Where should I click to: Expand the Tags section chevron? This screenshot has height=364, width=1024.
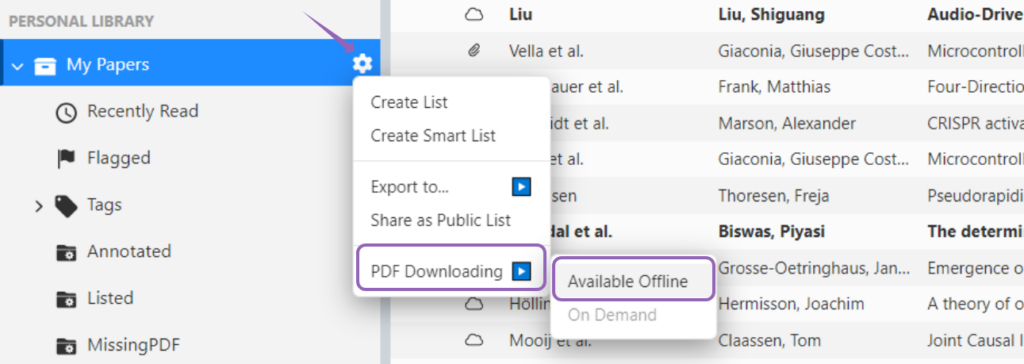pos(39,207)
